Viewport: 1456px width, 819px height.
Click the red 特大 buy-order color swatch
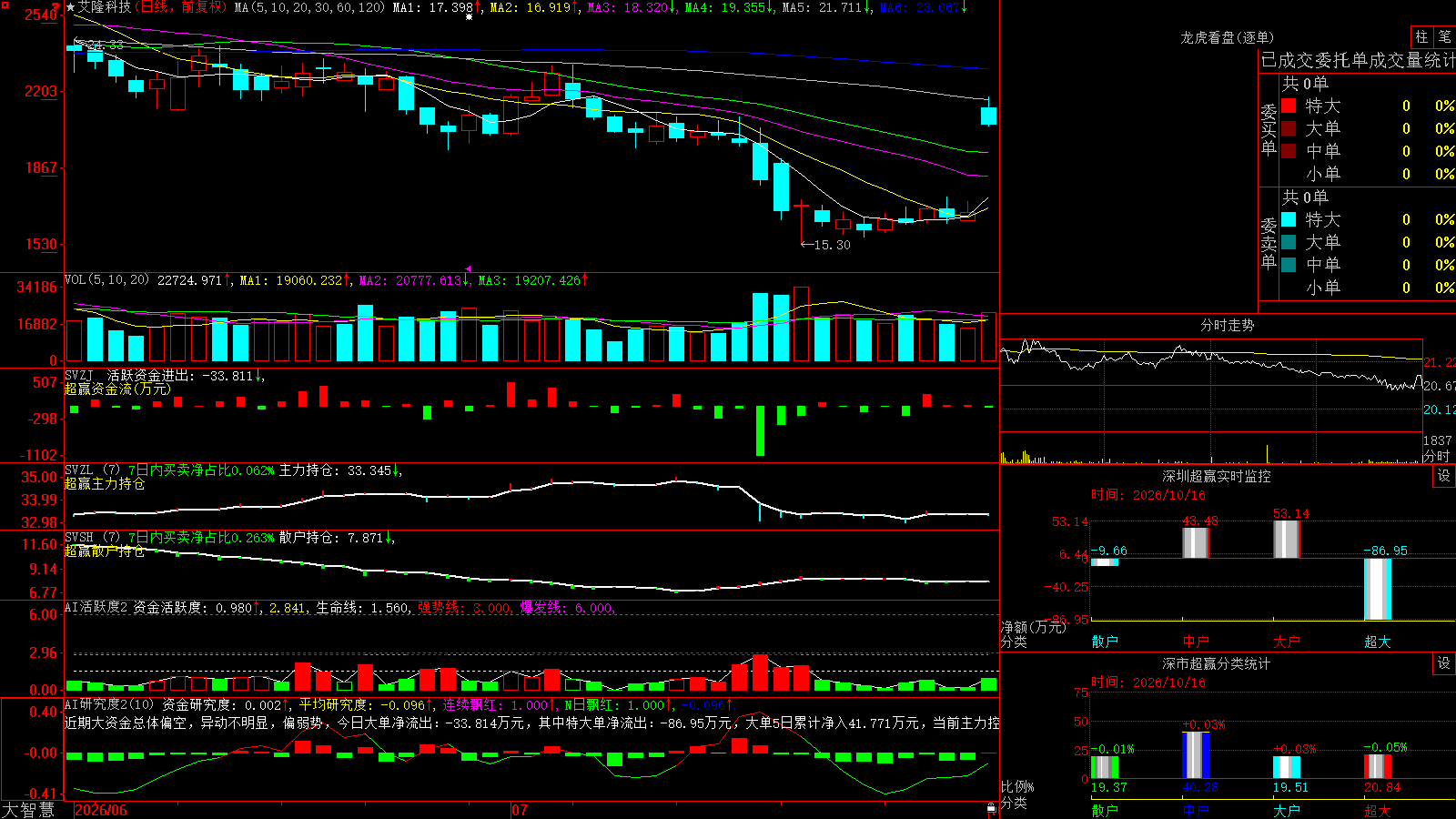point(1289,106)
